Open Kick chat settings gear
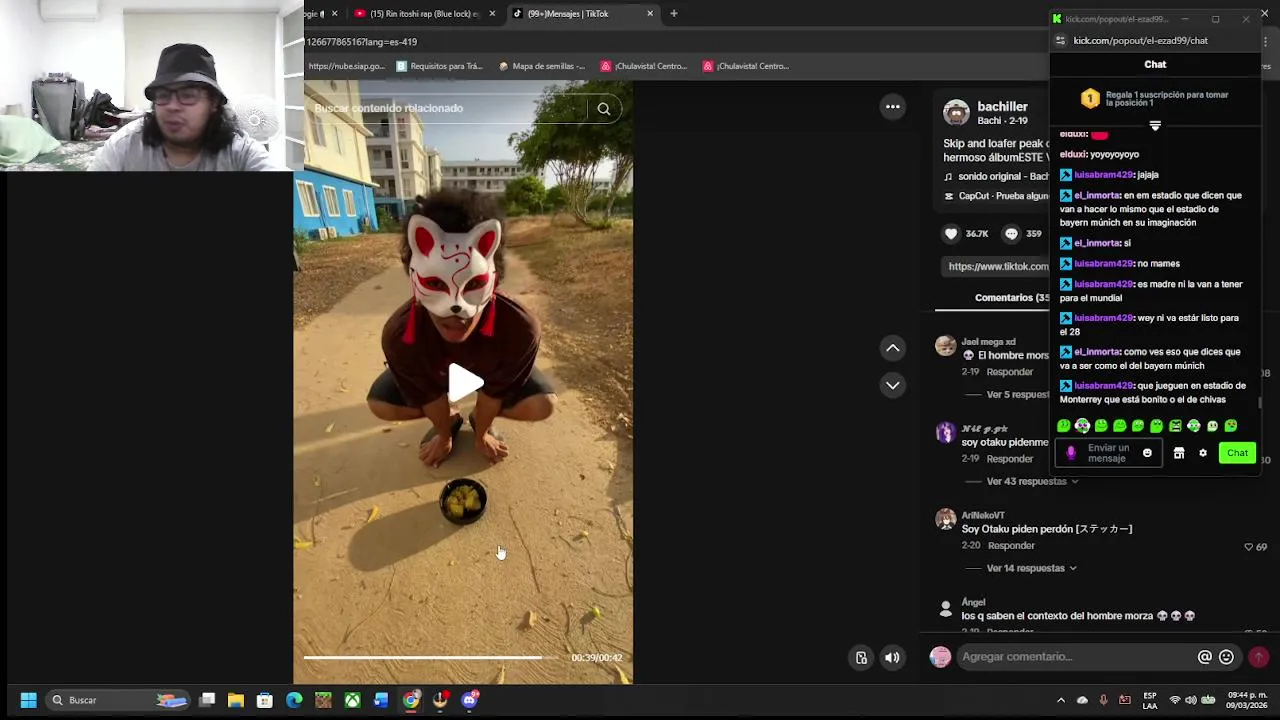This screenshot has height=720, width=1280. pos(1203,454)
